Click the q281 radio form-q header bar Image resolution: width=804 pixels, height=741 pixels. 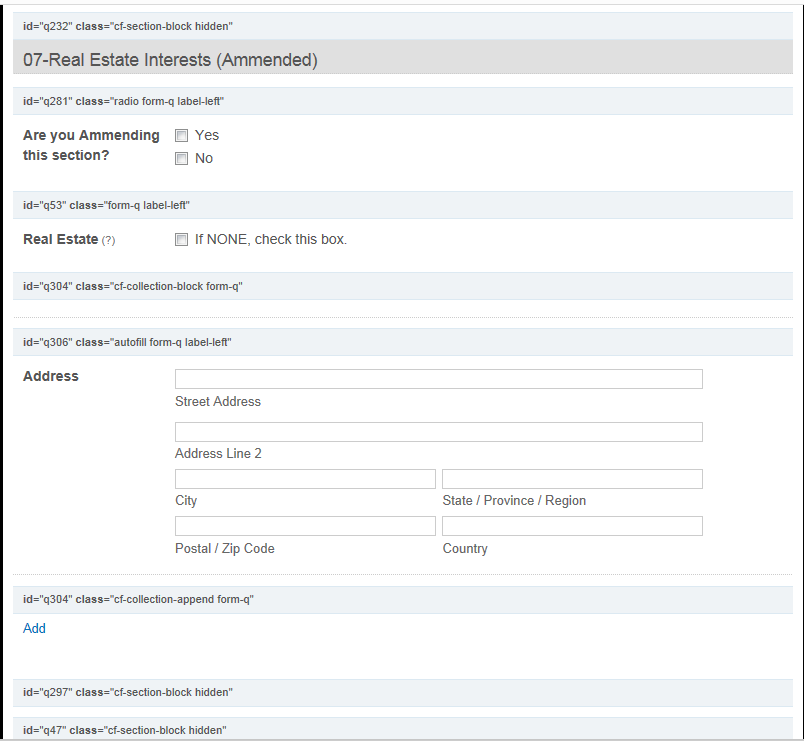[402, 101]
